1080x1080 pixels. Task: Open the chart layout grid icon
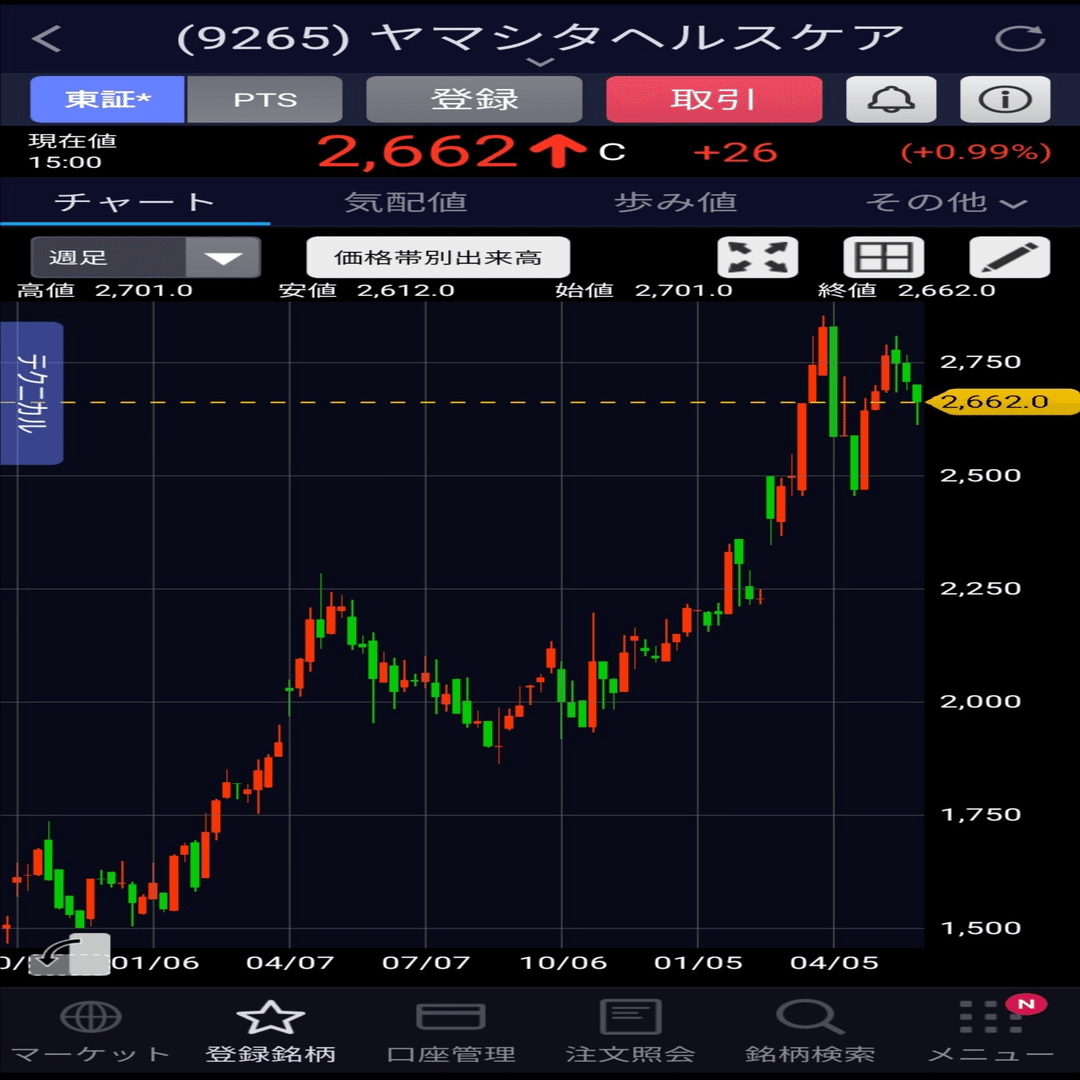coord(884,258)
